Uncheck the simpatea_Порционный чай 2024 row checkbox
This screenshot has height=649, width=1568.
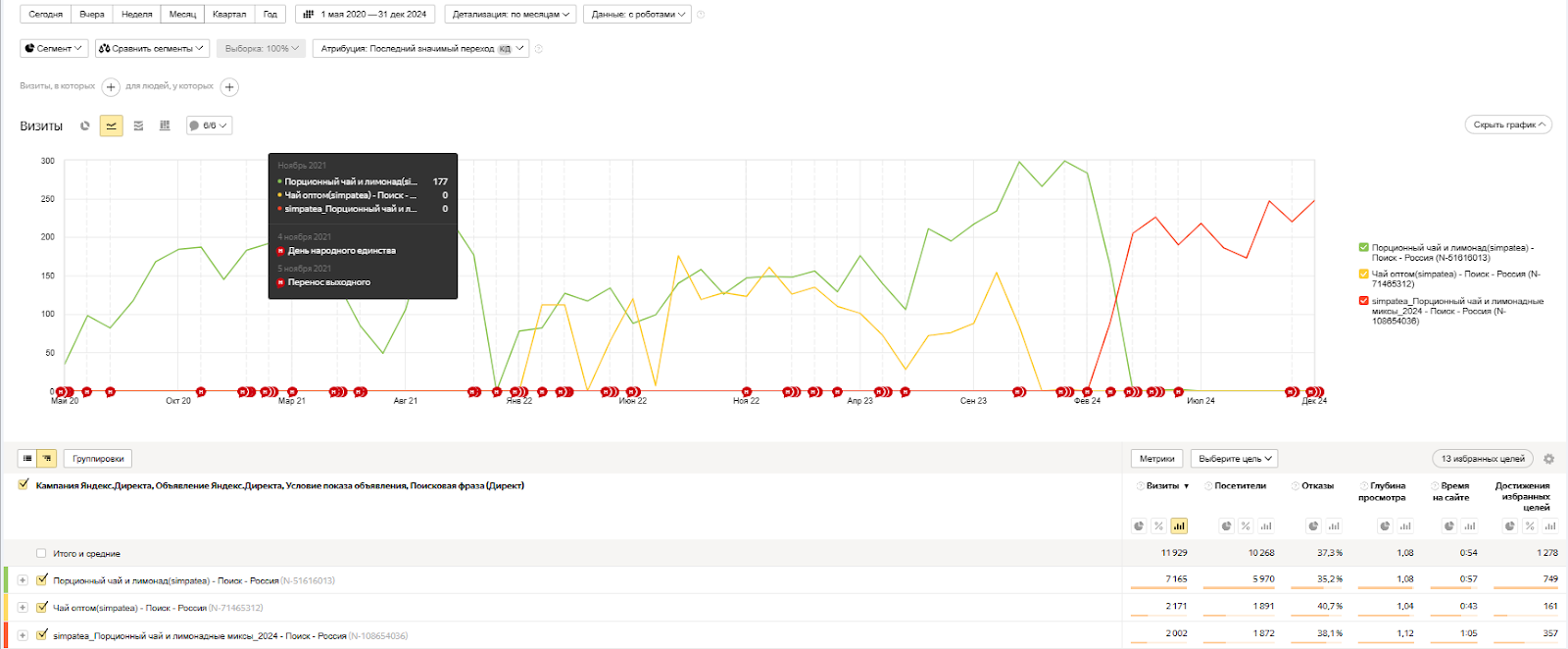click(42, 635)
